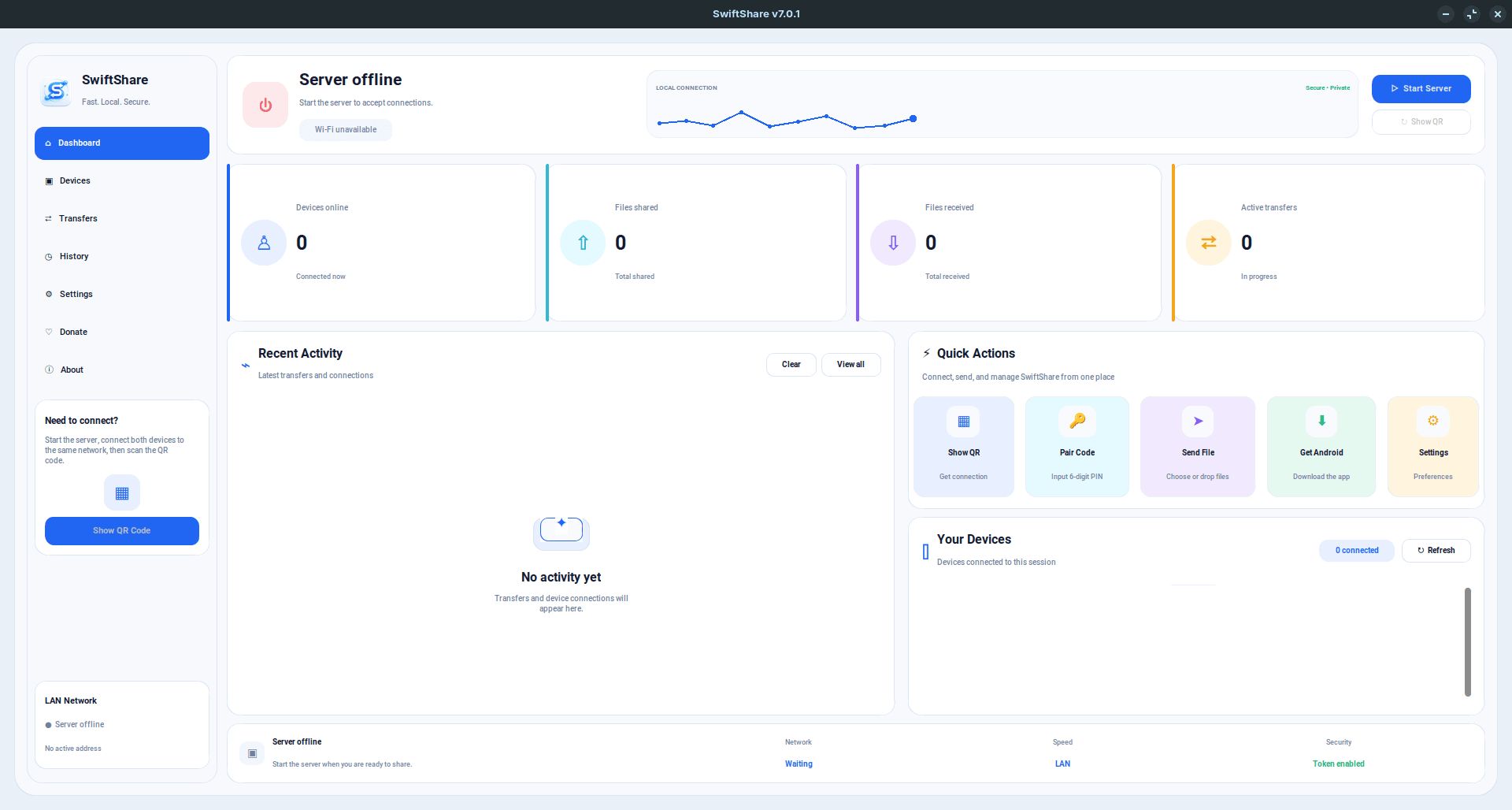Close the SwiftShare window
The image size is (1512, 810).
[x=1498, y=14]
